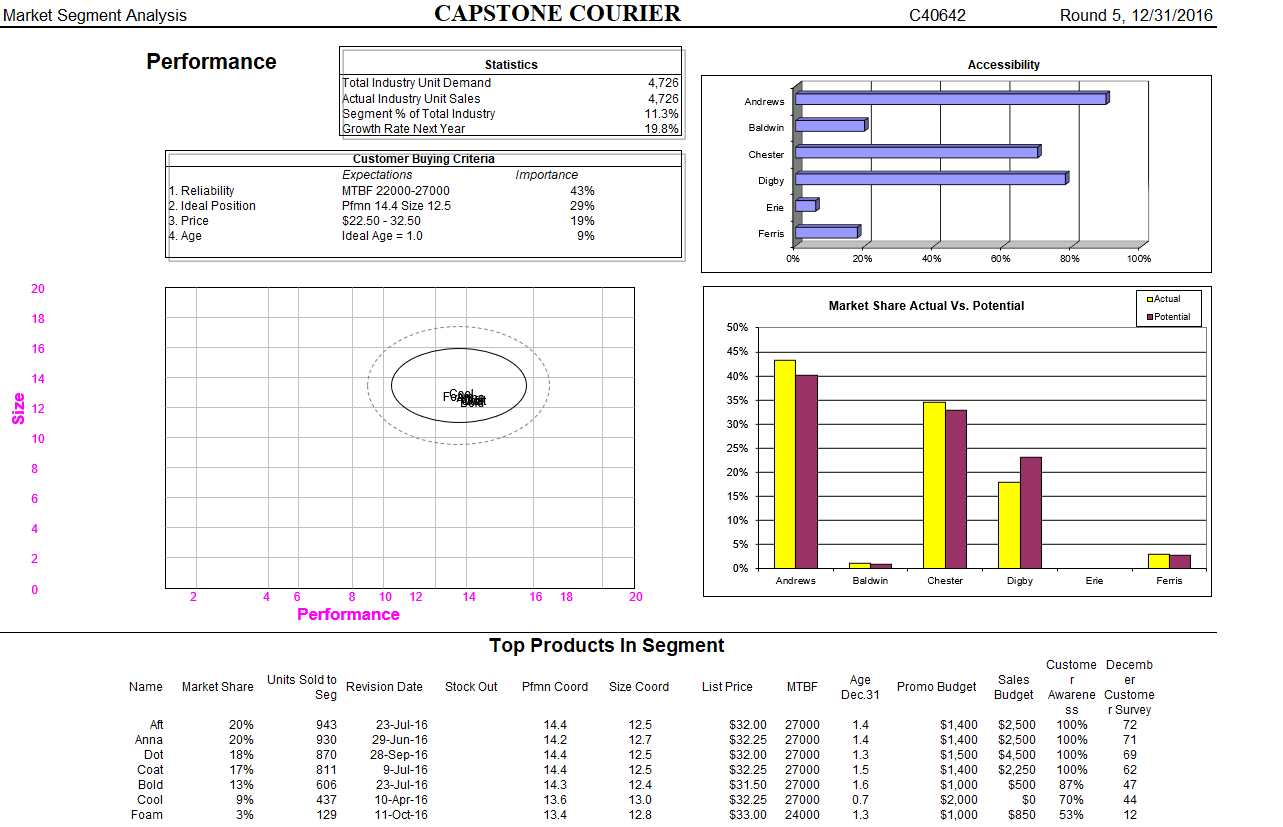Select Chester bar in Accessibility chart

(x=918, y=151)
